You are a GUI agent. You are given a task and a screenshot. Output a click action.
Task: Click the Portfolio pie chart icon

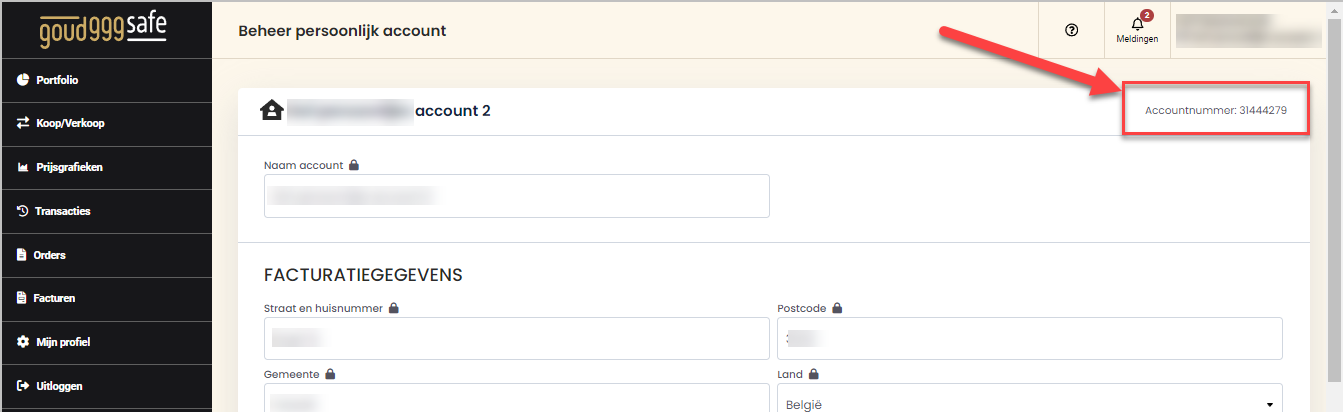click(22, 80)
